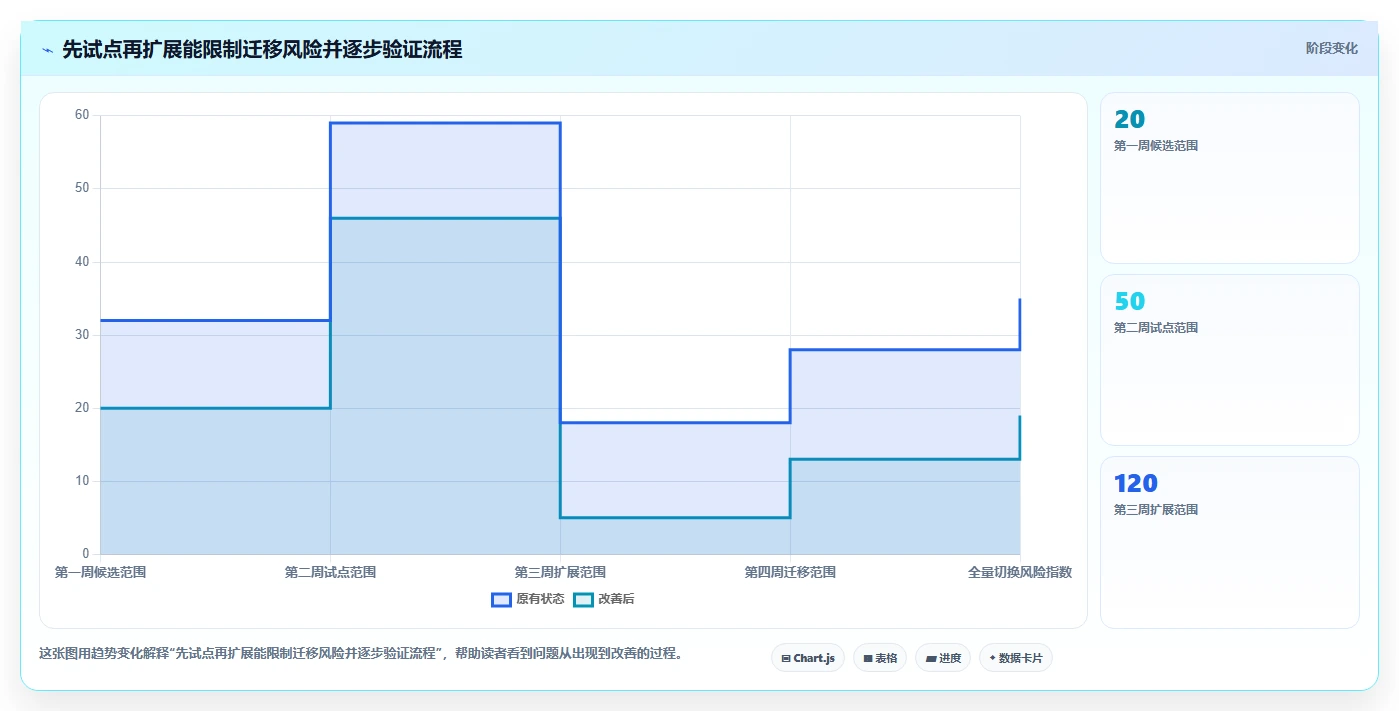The height and width of the screenshot is (711, 1399).
Task: Click the x-axis label 全量切换风险指数
Action: click(1020, 572)
